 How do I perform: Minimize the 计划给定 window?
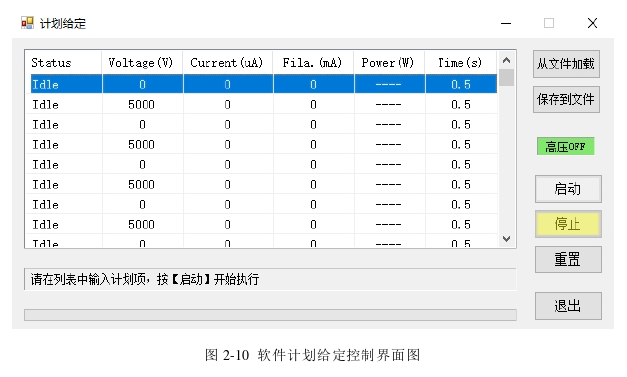pyautogui.click(x=506, y=23)
